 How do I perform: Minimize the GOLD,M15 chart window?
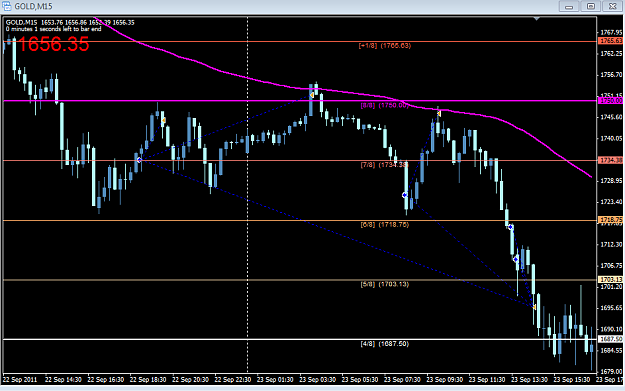[x=569, y=6]
